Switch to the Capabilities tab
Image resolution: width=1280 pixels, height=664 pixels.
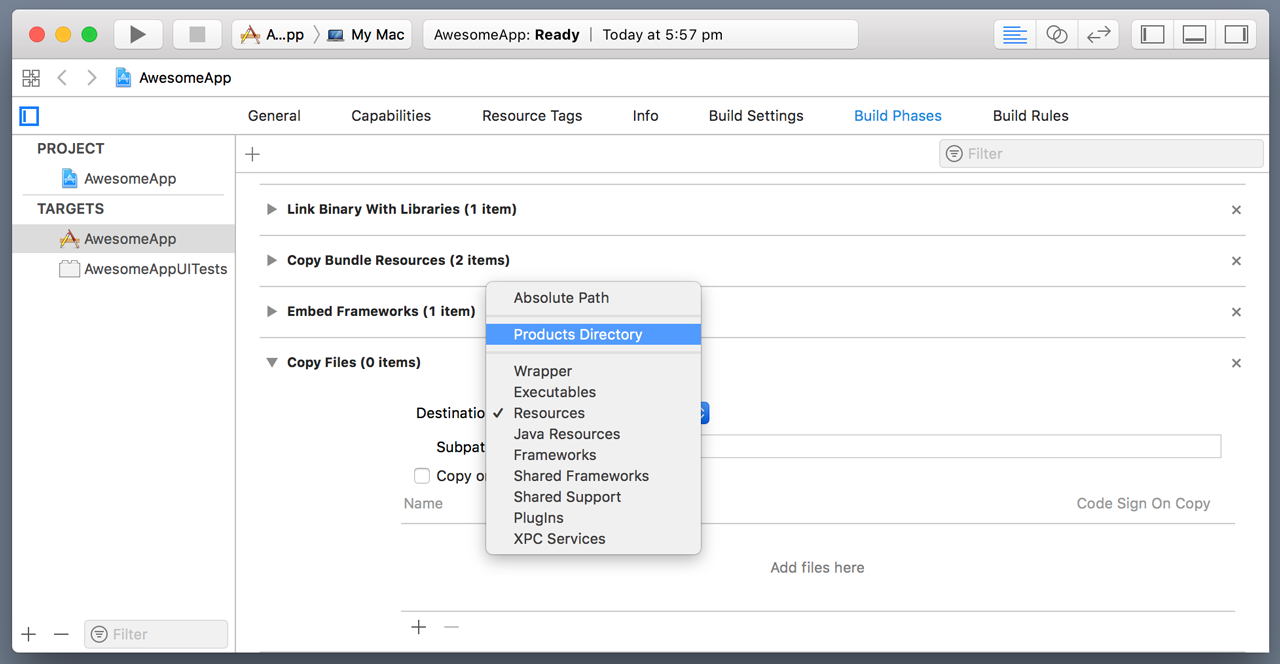coord(391,116)
